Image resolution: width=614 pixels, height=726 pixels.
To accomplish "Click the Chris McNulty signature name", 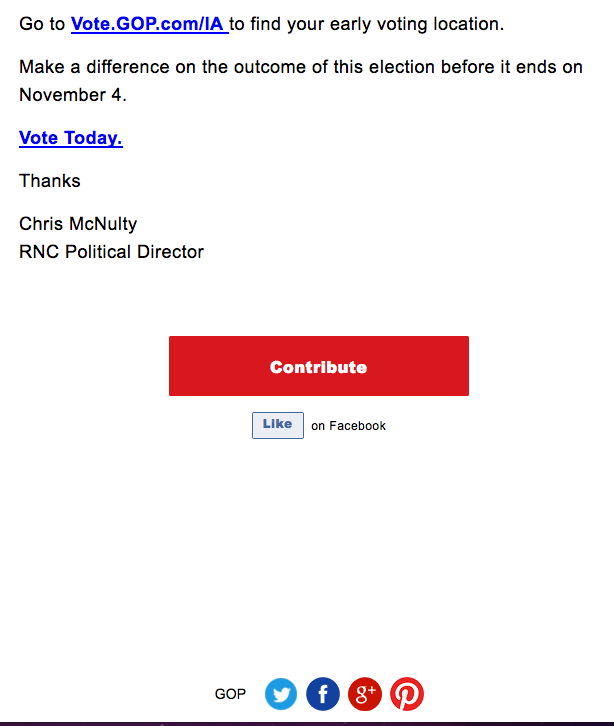I will pos(78,224).
